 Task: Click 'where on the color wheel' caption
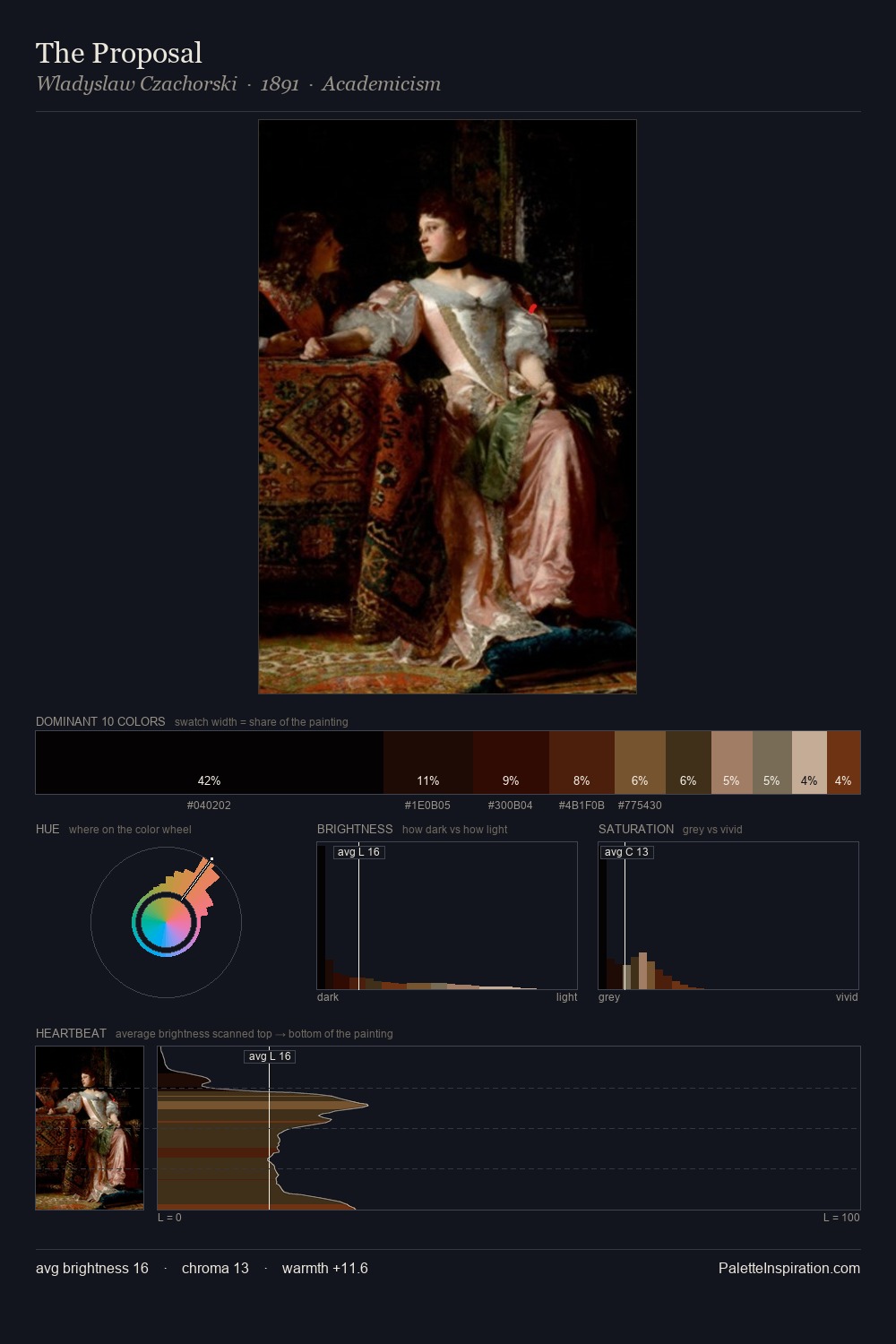tap(130, 830)
